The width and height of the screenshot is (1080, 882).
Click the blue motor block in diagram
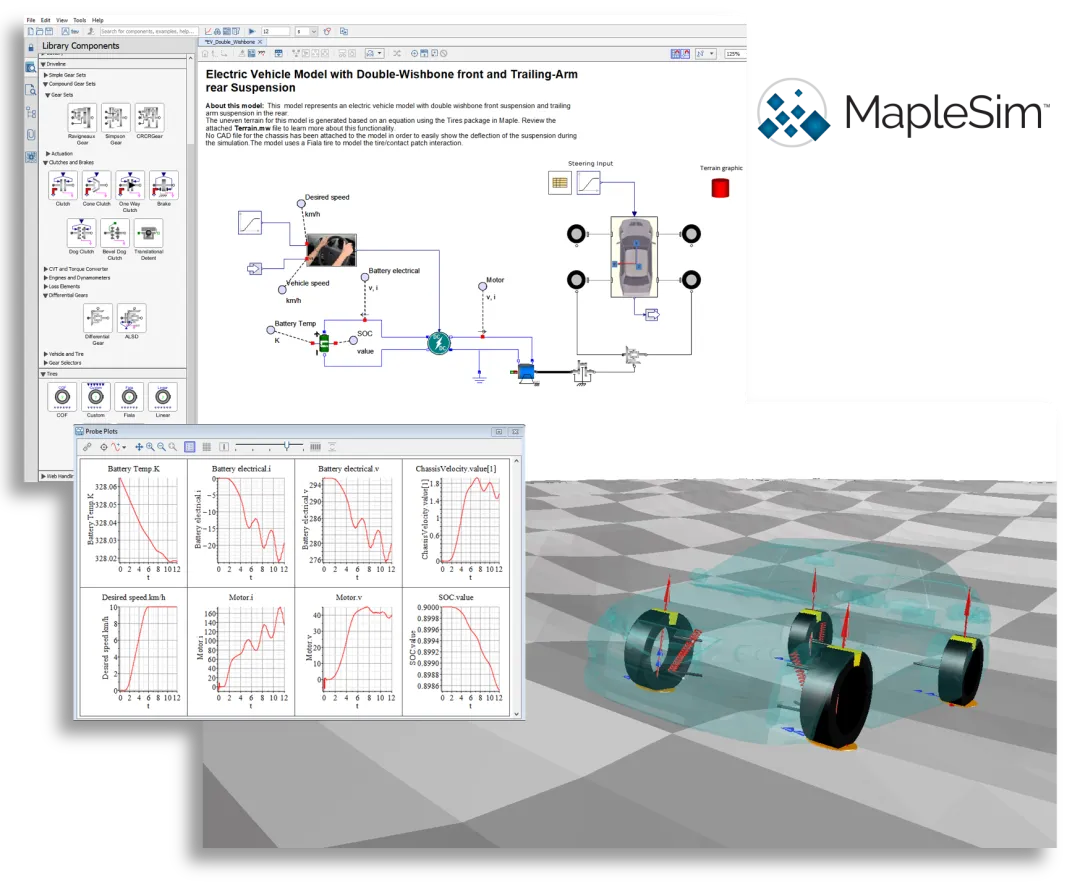click(526, 373)
